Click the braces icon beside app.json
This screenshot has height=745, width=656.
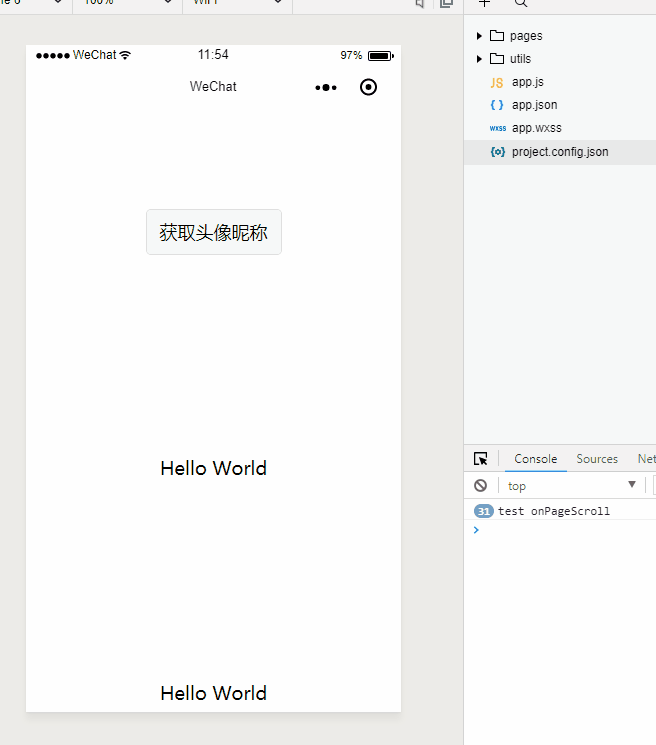point(497,105)
